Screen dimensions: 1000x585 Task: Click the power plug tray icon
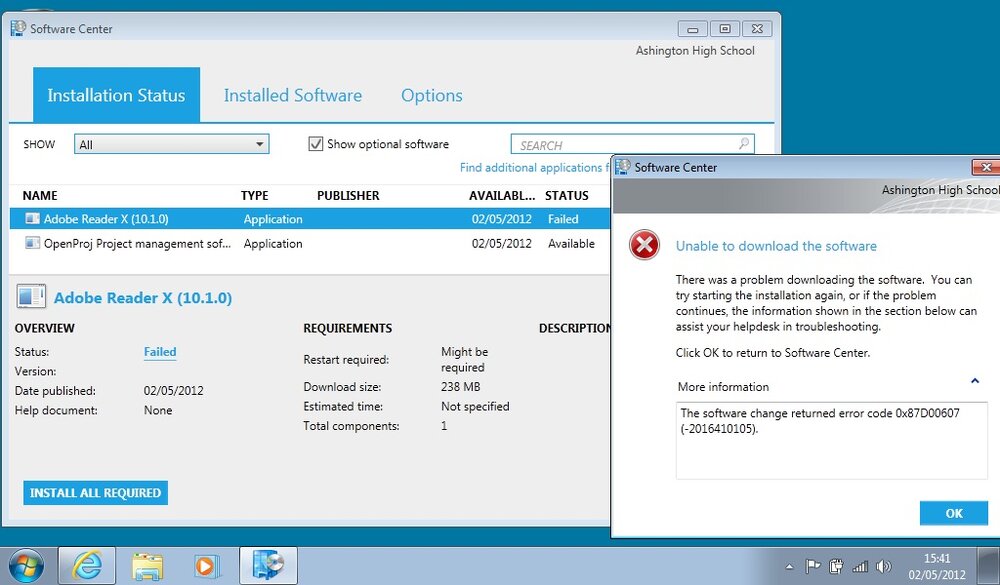tap(836, 566)
